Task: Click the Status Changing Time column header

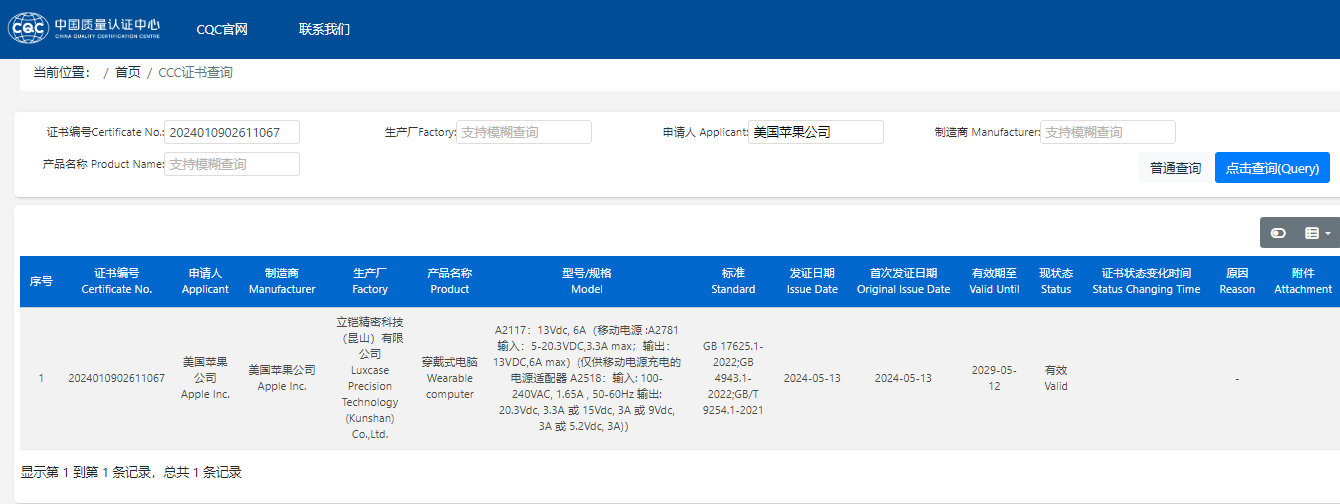Action: (1146, 281)
